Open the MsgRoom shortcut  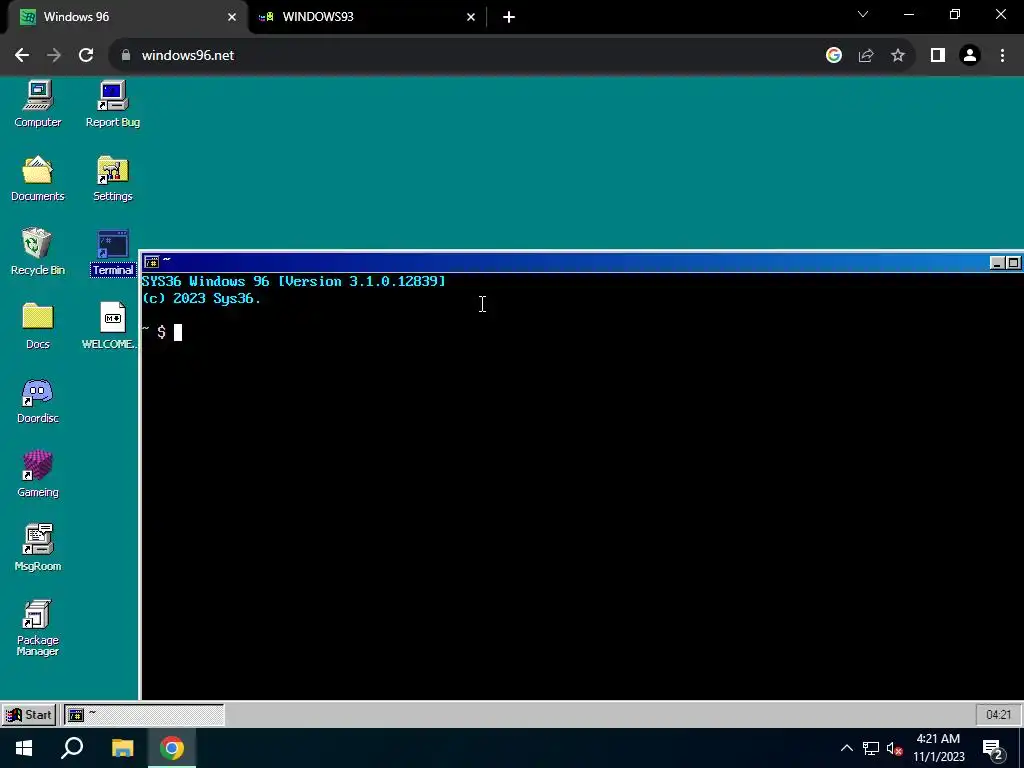[38, 548]
